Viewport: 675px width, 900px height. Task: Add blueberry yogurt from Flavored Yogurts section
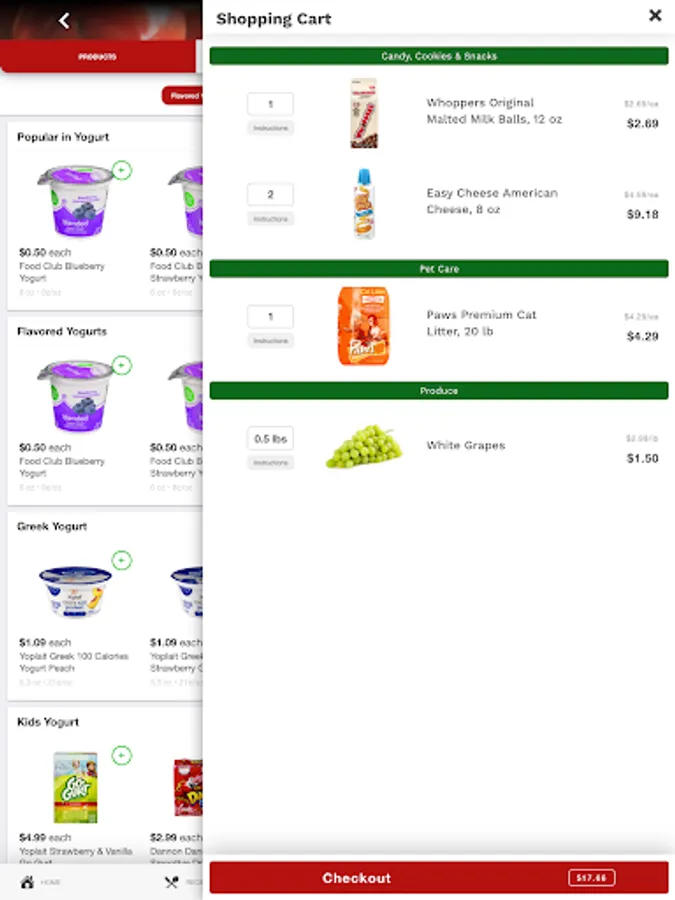(122, 365)
